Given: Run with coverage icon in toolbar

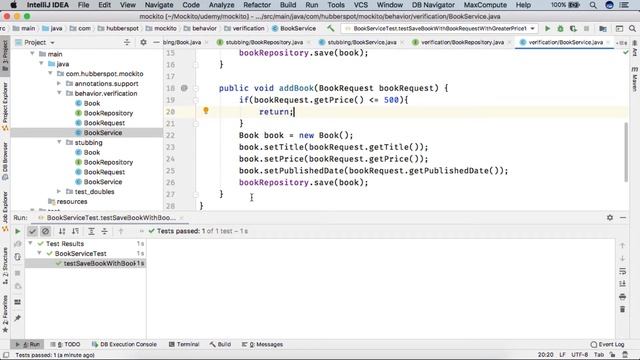Looking at the screenshot, I should [573, 29].
